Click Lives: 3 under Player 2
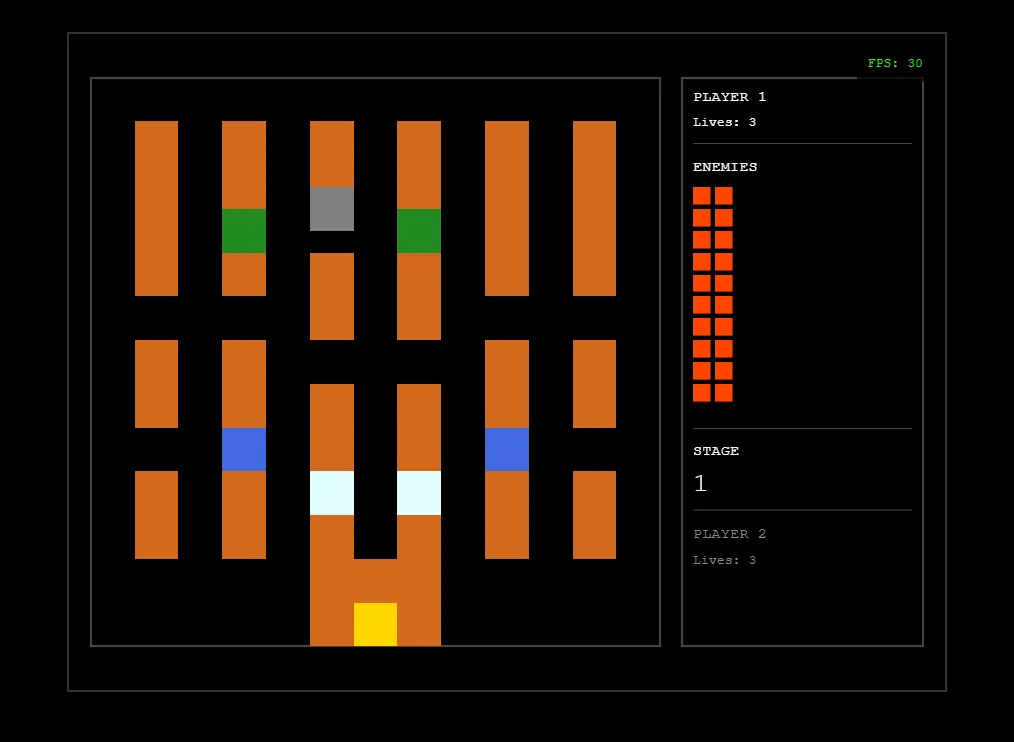The height and width of the screenshot is (742, 1014). pos(724,560)
